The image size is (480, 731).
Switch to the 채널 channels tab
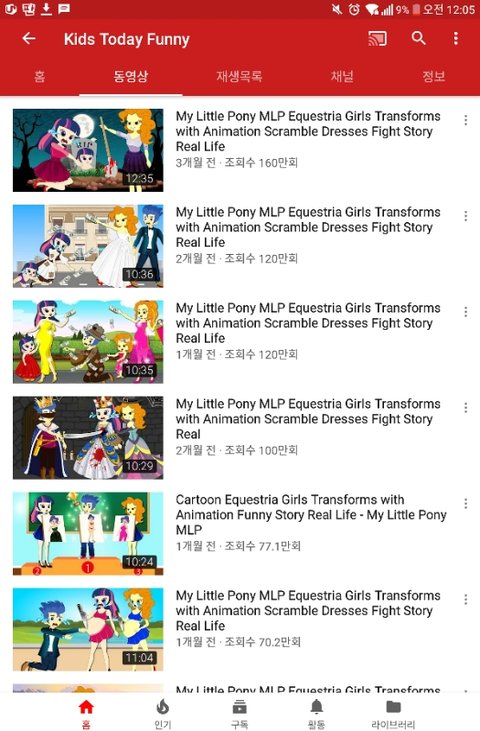[x=342, y=76]
